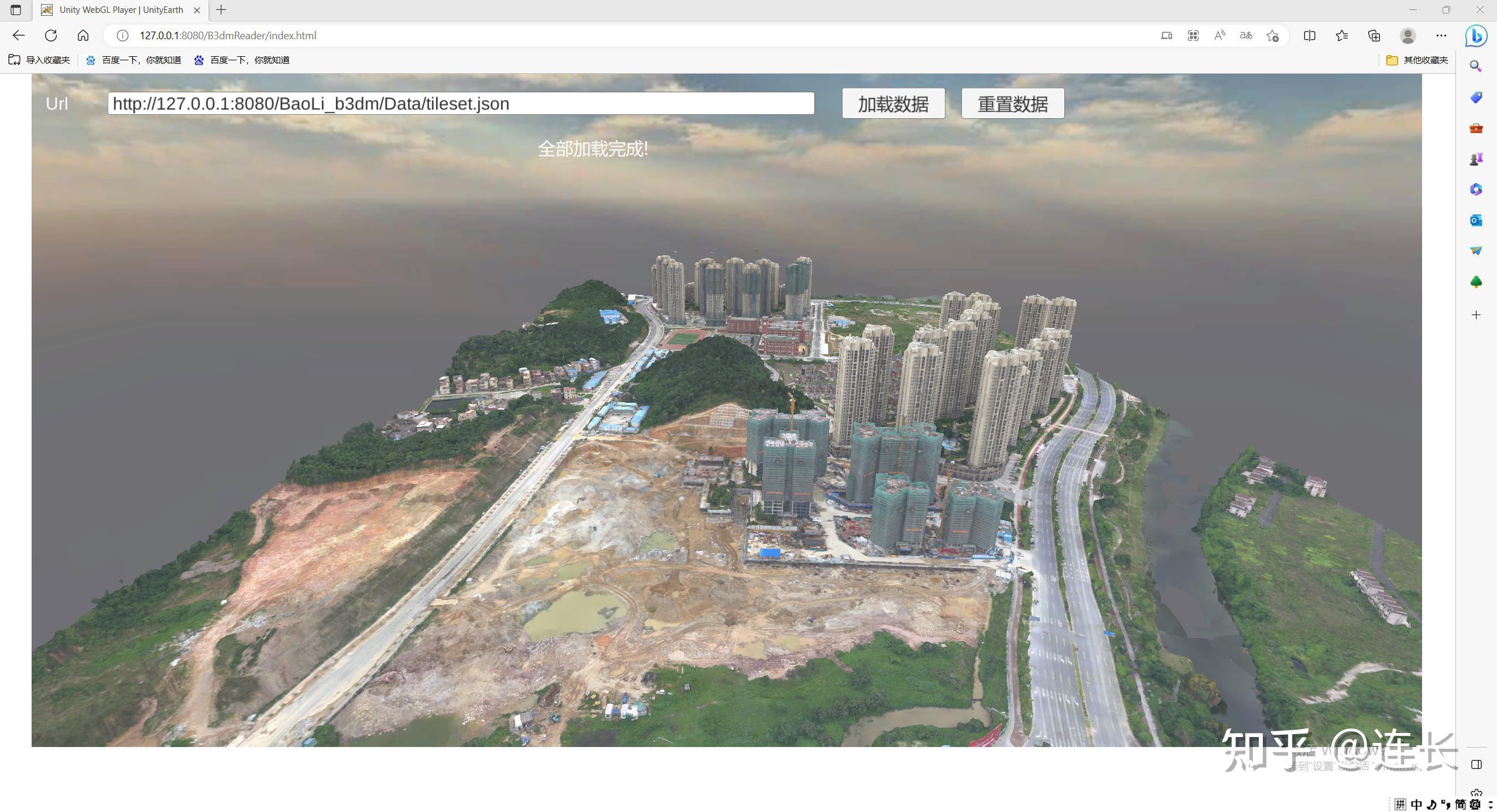The width and height of the screenshot is (1497, 812).
Task: Go back using browser back arrow
Action: point(19,36)
